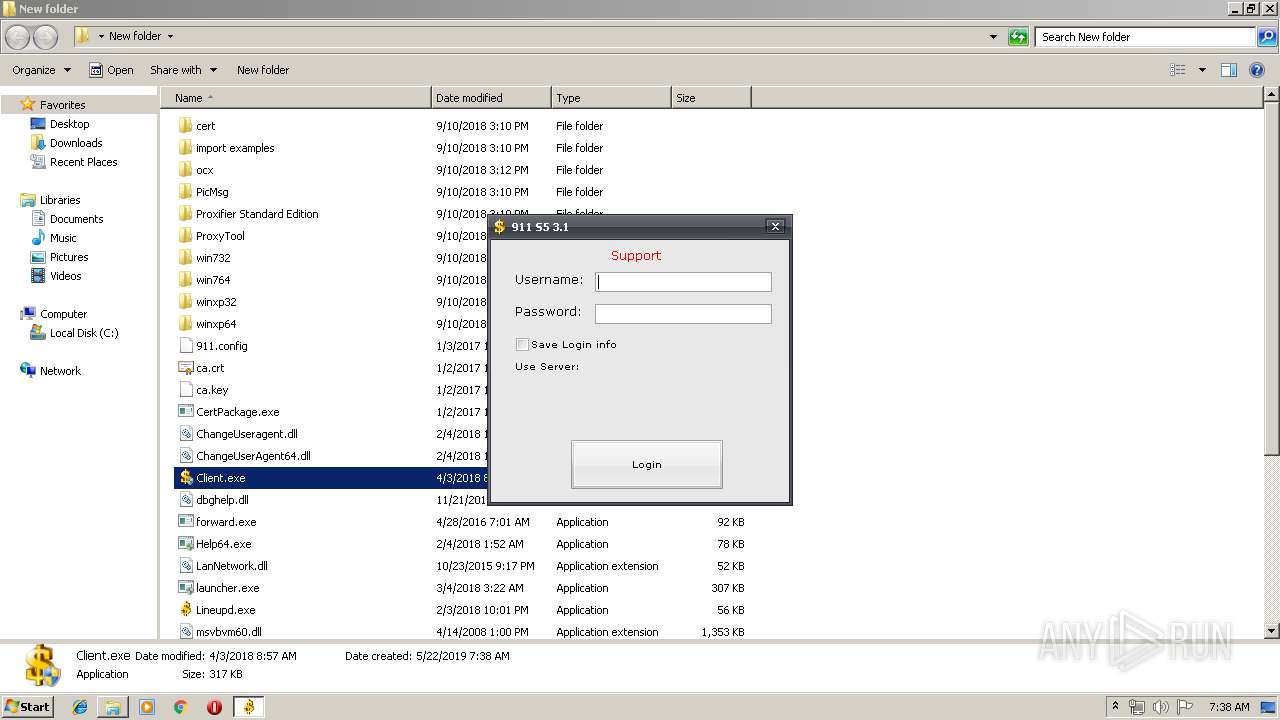The height and width of the screenshot is (720, 1280).
Task: Click the 911 S5 taskbar icon
Action: pyautogui.click(x=248, y=707)
